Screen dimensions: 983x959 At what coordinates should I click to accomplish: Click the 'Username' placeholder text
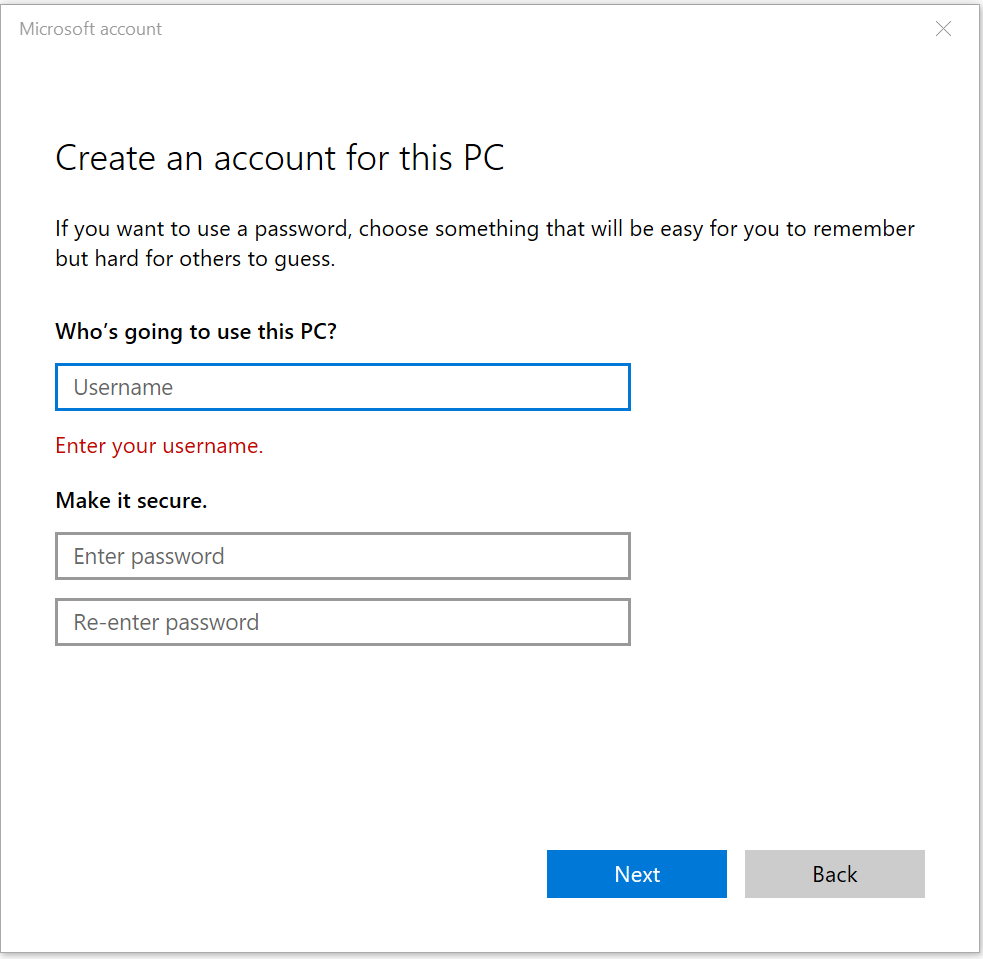point(123,387)
